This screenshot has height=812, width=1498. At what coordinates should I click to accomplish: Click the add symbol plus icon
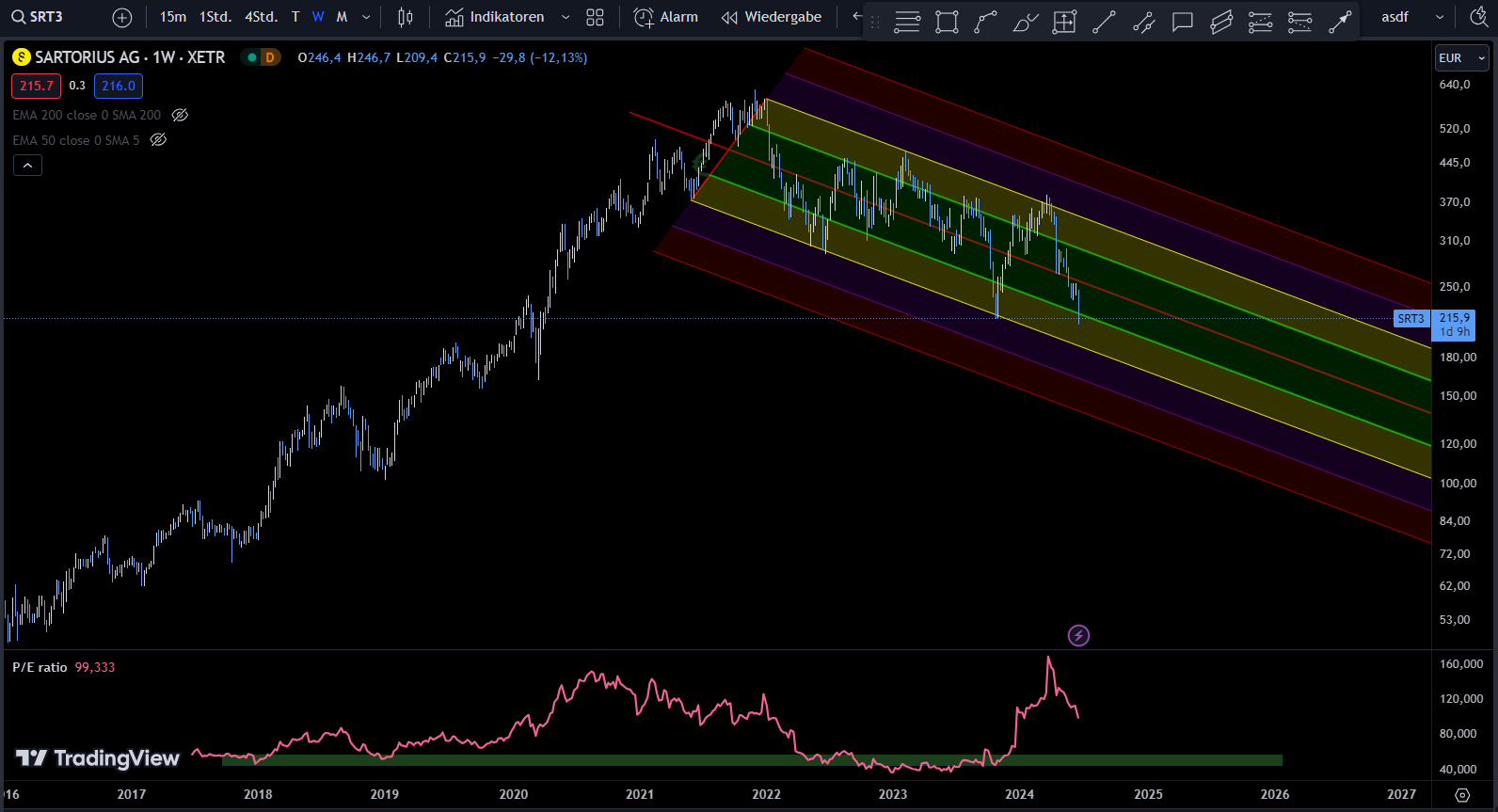[x=122, y=17]
